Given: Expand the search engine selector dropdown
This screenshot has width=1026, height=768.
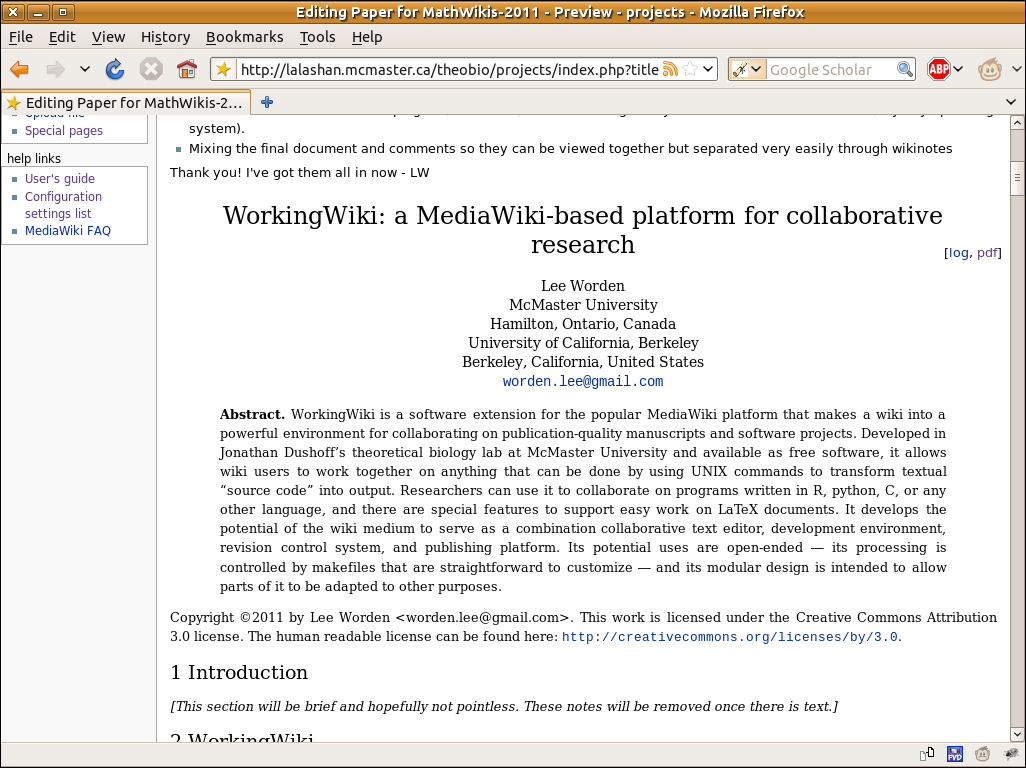Looking at the screenshot, I should [x=748, y=69].
